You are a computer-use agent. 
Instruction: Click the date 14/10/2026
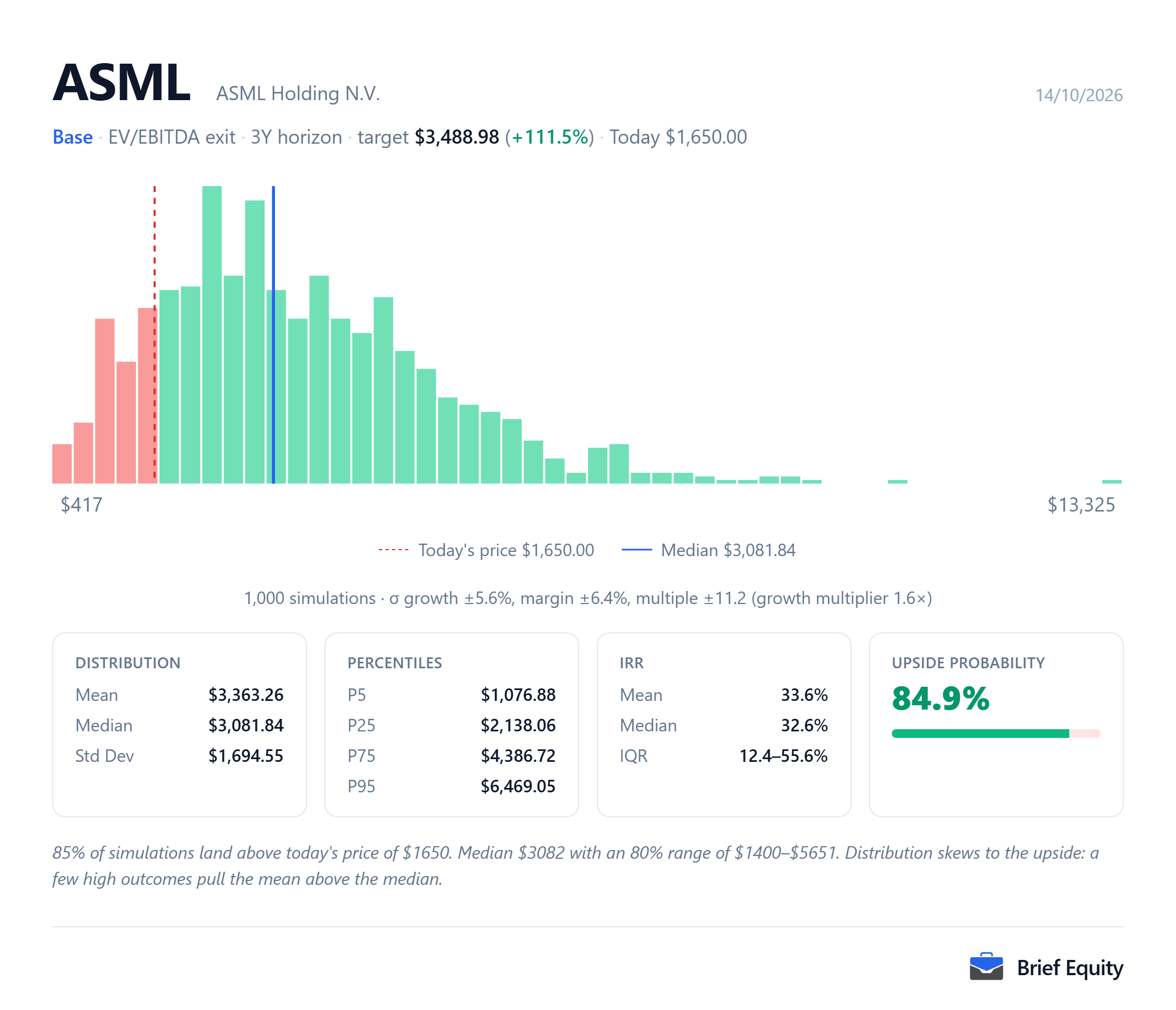coord(1079,95)
